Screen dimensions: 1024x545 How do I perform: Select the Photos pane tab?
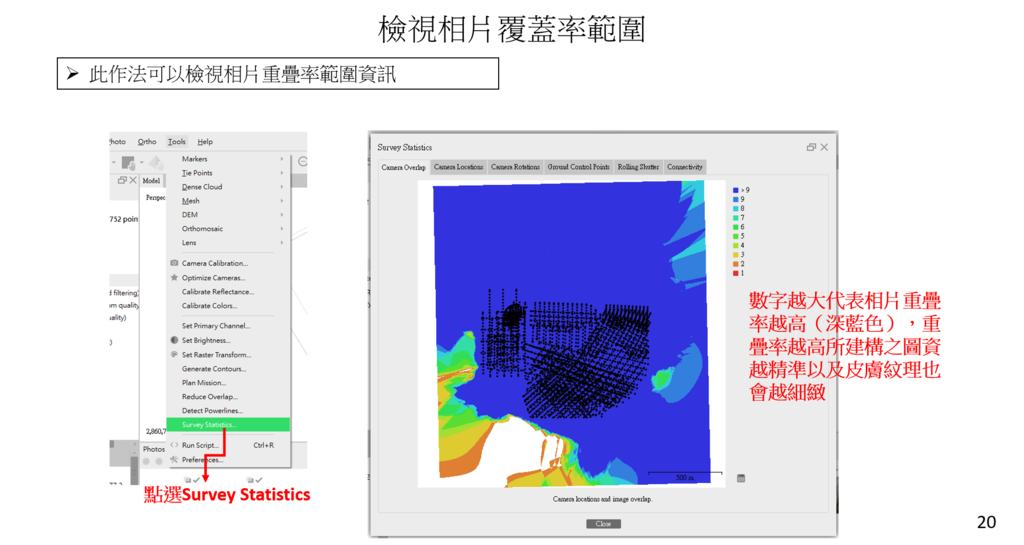coord(154,449)
